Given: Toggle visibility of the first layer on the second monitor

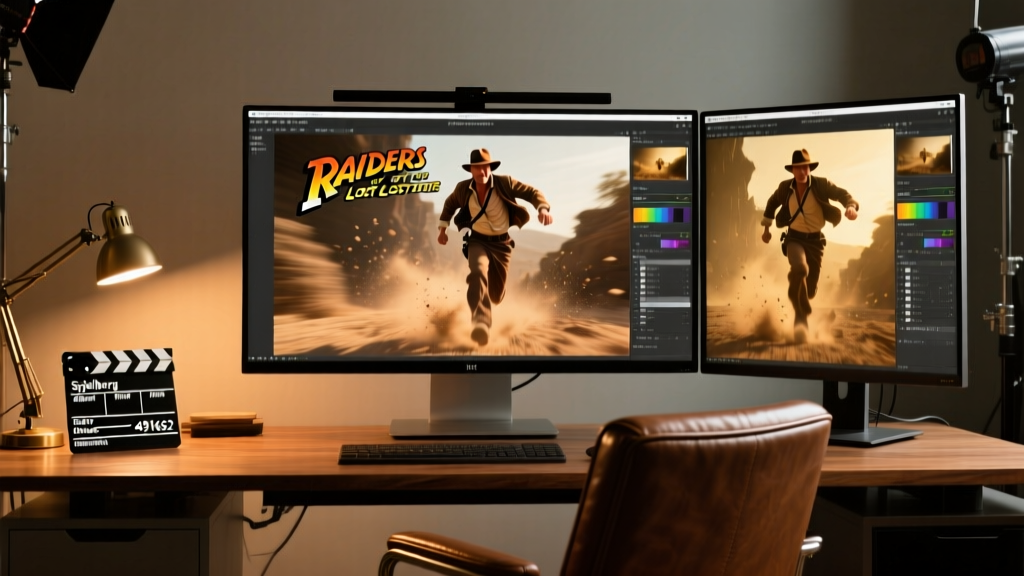Looking at the screenshot, I should pyautogui.click(x=902, y=271).
